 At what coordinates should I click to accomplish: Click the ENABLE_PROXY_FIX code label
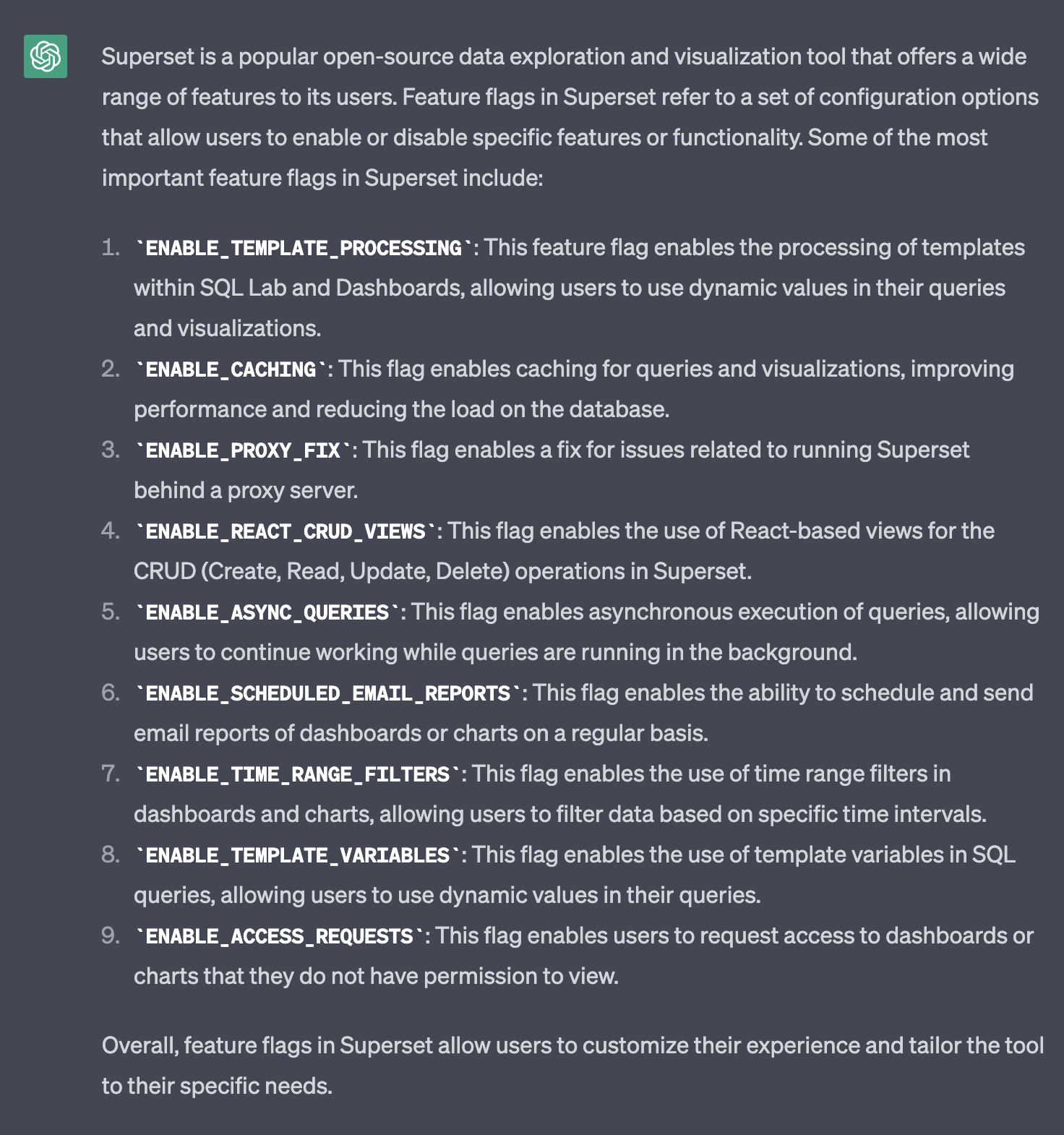tap(243, 451)
